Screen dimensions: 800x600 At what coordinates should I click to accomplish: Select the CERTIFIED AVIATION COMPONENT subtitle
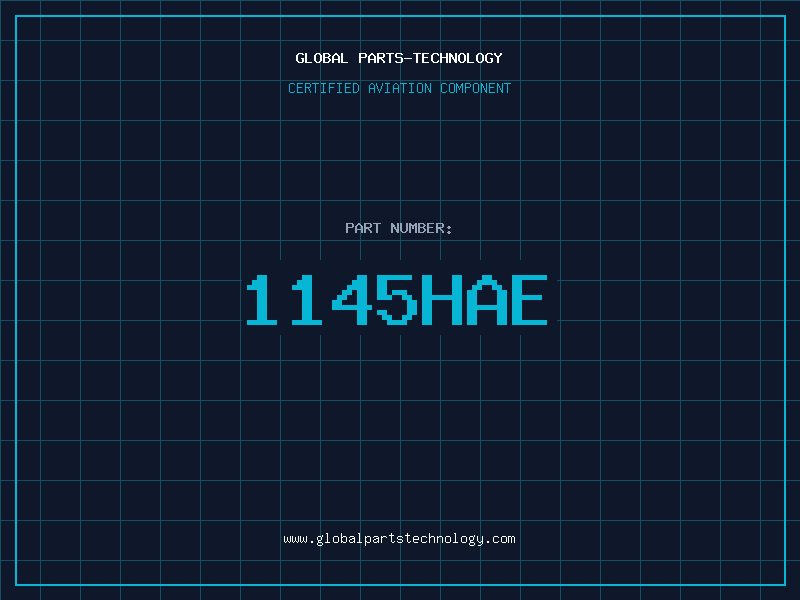(399, 88)
